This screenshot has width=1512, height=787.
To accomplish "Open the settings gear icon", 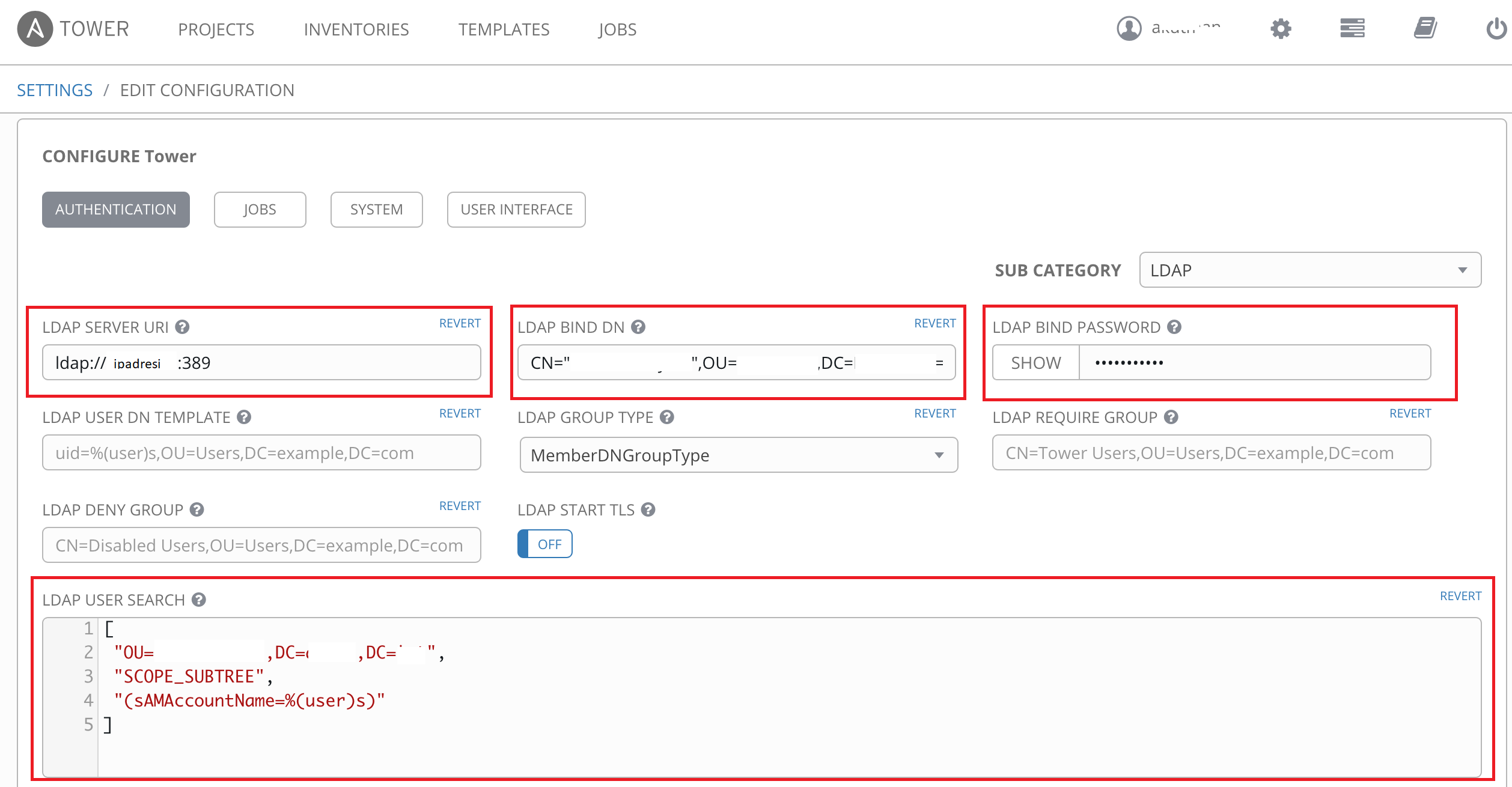I will click(1281, 28).
